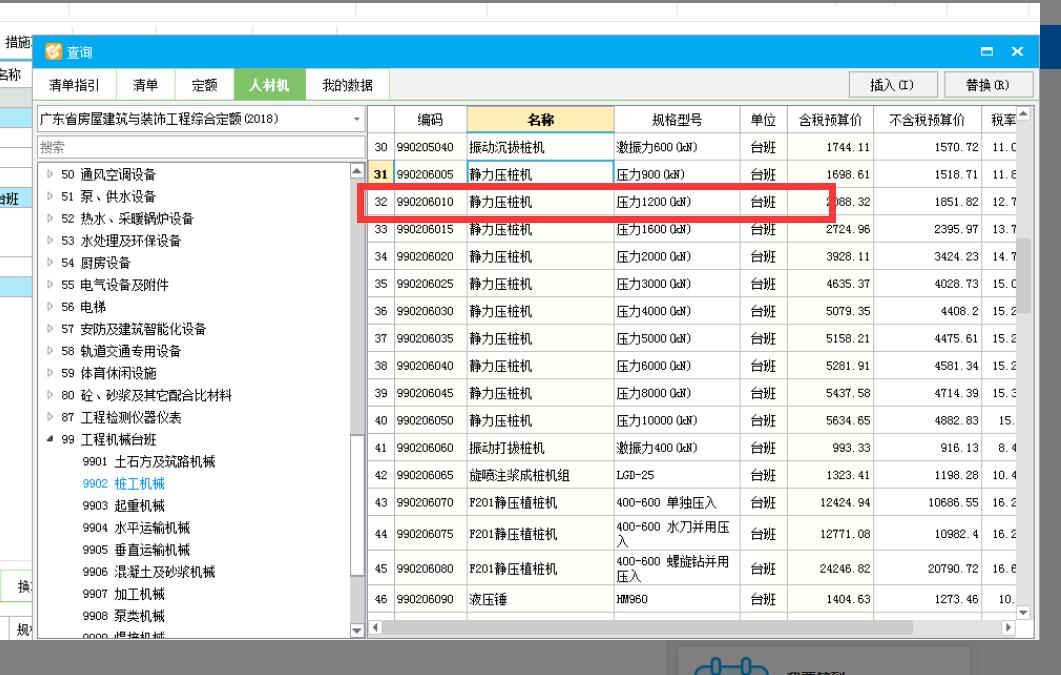The image size is (1061, 675).
Task: Expand tree node 55 电气设备及附件
Action: click(50, 285)
